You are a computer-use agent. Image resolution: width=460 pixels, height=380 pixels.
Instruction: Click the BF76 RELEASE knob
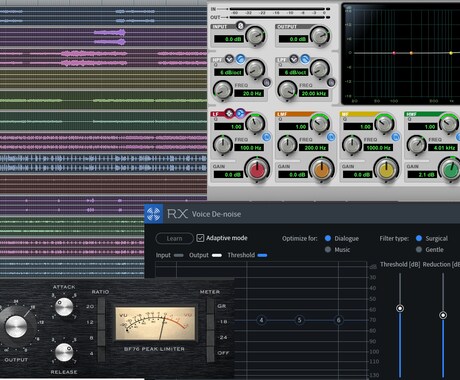64,353
